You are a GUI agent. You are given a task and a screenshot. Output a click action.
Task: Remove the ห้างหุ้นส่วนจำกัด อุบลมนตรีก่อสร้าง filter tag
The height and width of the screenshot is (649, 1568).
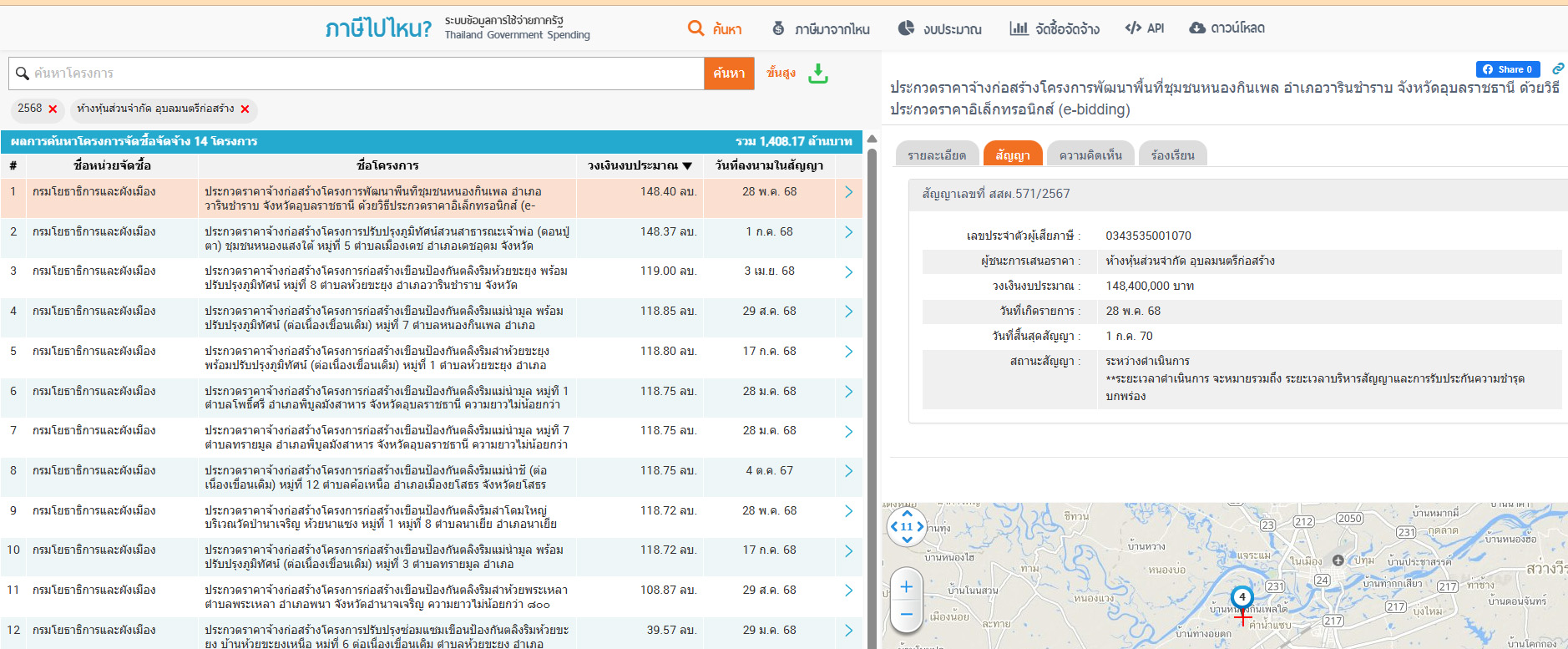[x=245, y=109]
